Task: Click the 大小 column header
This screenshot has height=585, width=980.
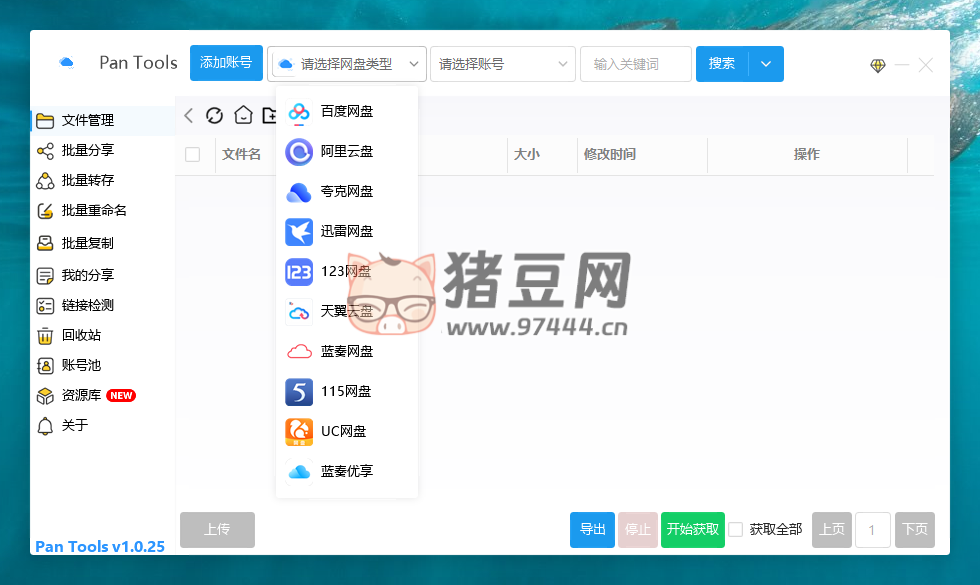Action: click(527, 154)
